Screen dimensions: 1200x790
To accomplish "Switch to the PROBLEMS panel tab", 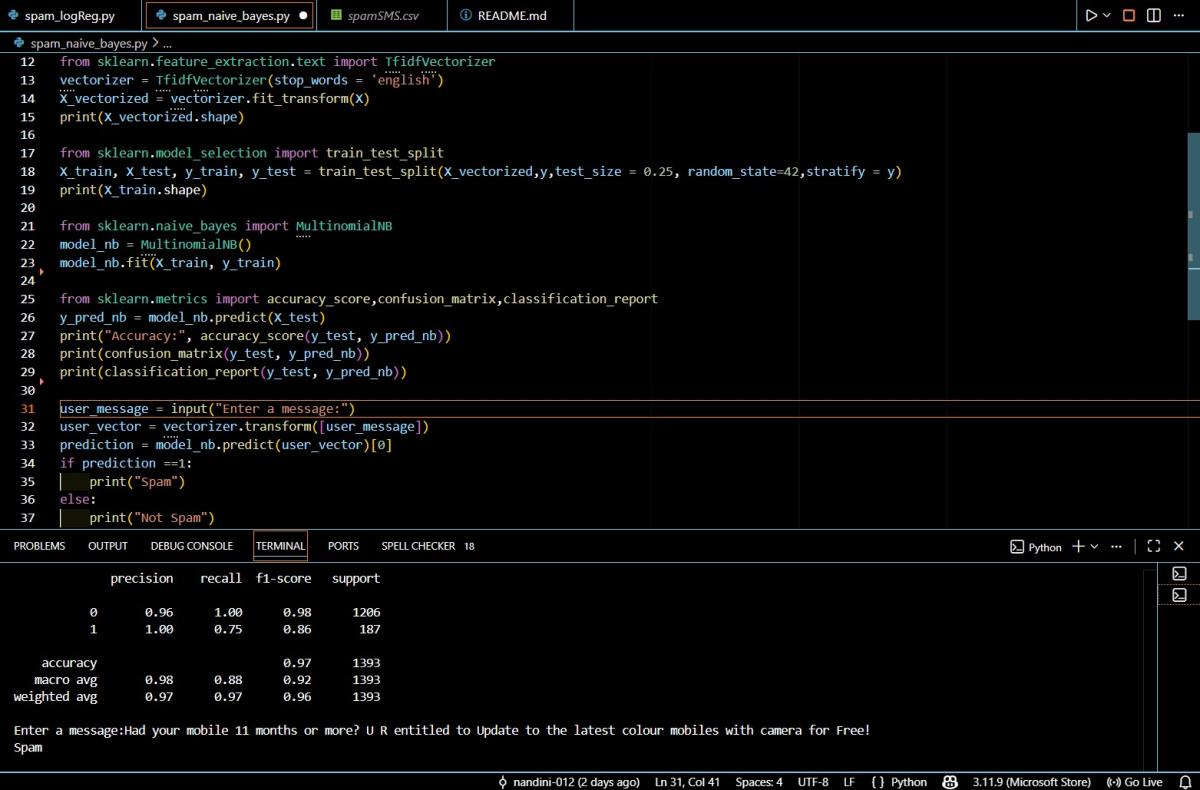I will tap(39, 546).
